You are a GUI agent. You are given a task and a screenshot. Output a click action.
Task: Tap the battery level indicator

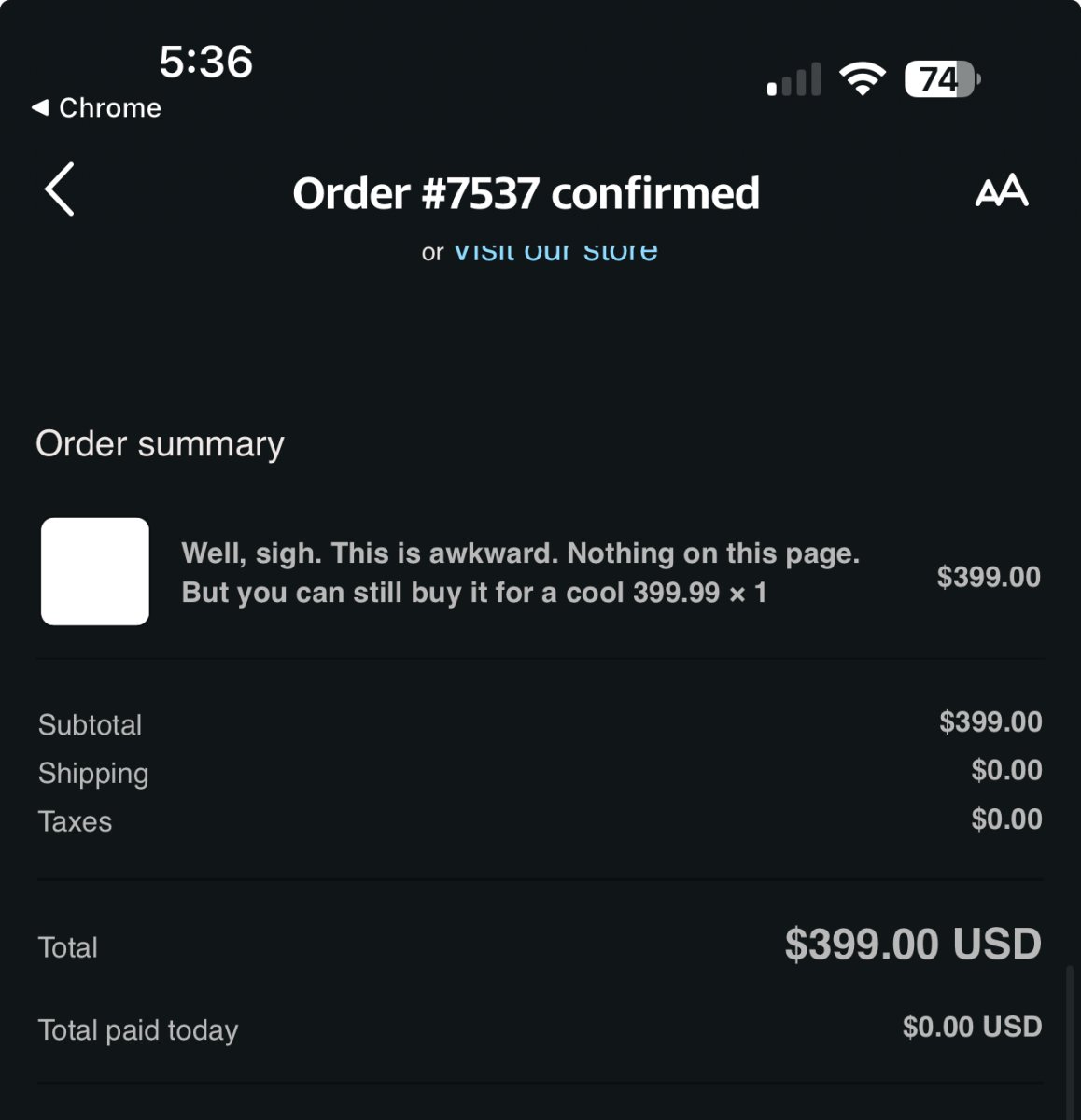942,79
